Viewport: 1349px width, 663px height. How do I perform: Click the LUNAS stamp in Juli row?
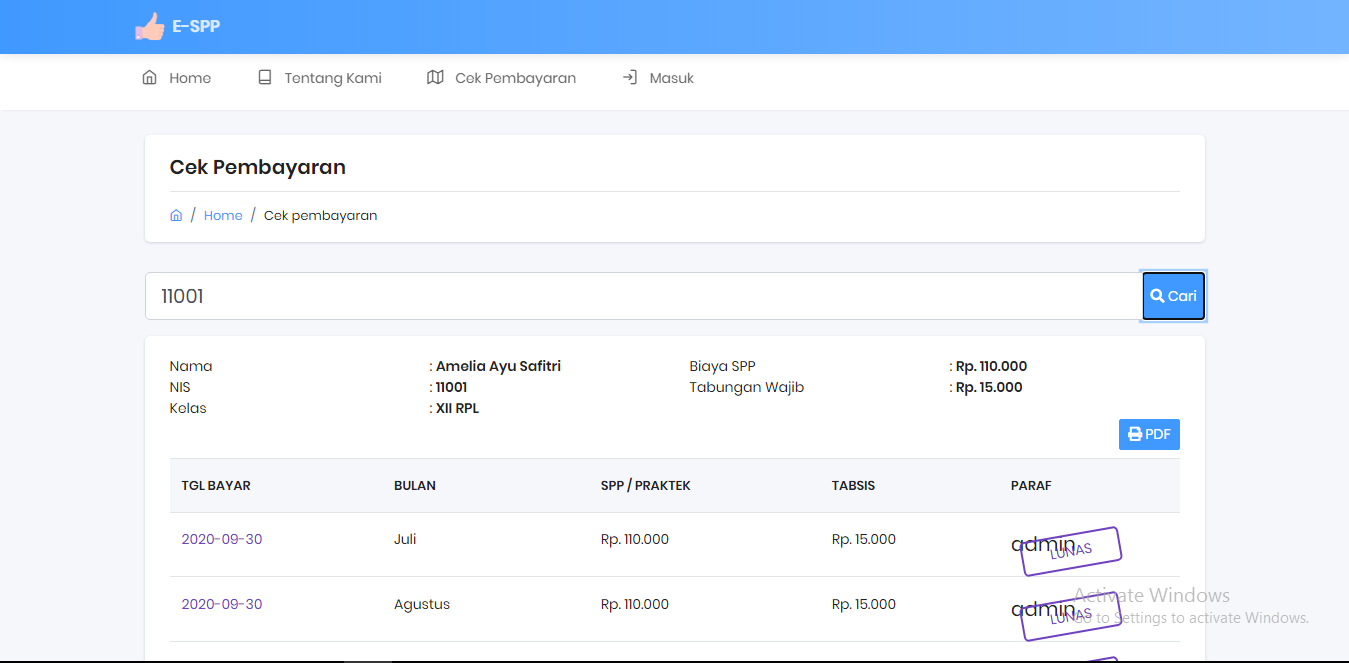tap(1071, 551)
